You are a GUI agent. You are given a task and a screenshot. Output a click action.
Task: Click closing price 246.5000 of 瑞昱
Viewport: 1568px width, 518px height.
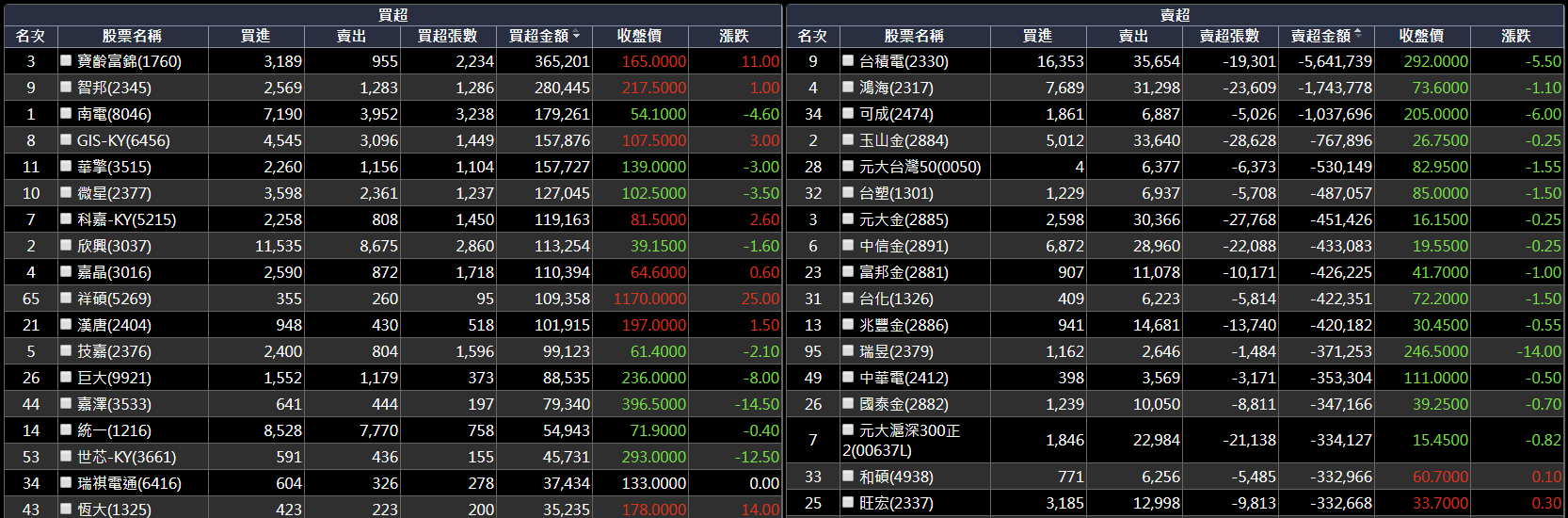(x=1435, y=351)
